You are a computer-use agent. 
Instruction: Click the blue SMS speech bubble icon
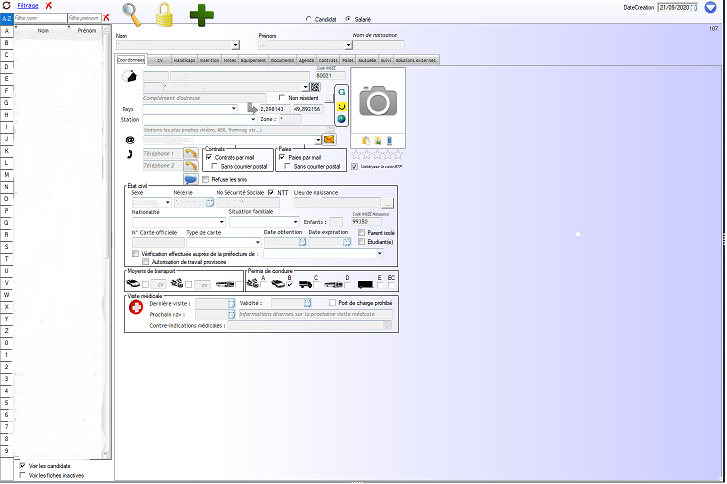click(190, 179)
